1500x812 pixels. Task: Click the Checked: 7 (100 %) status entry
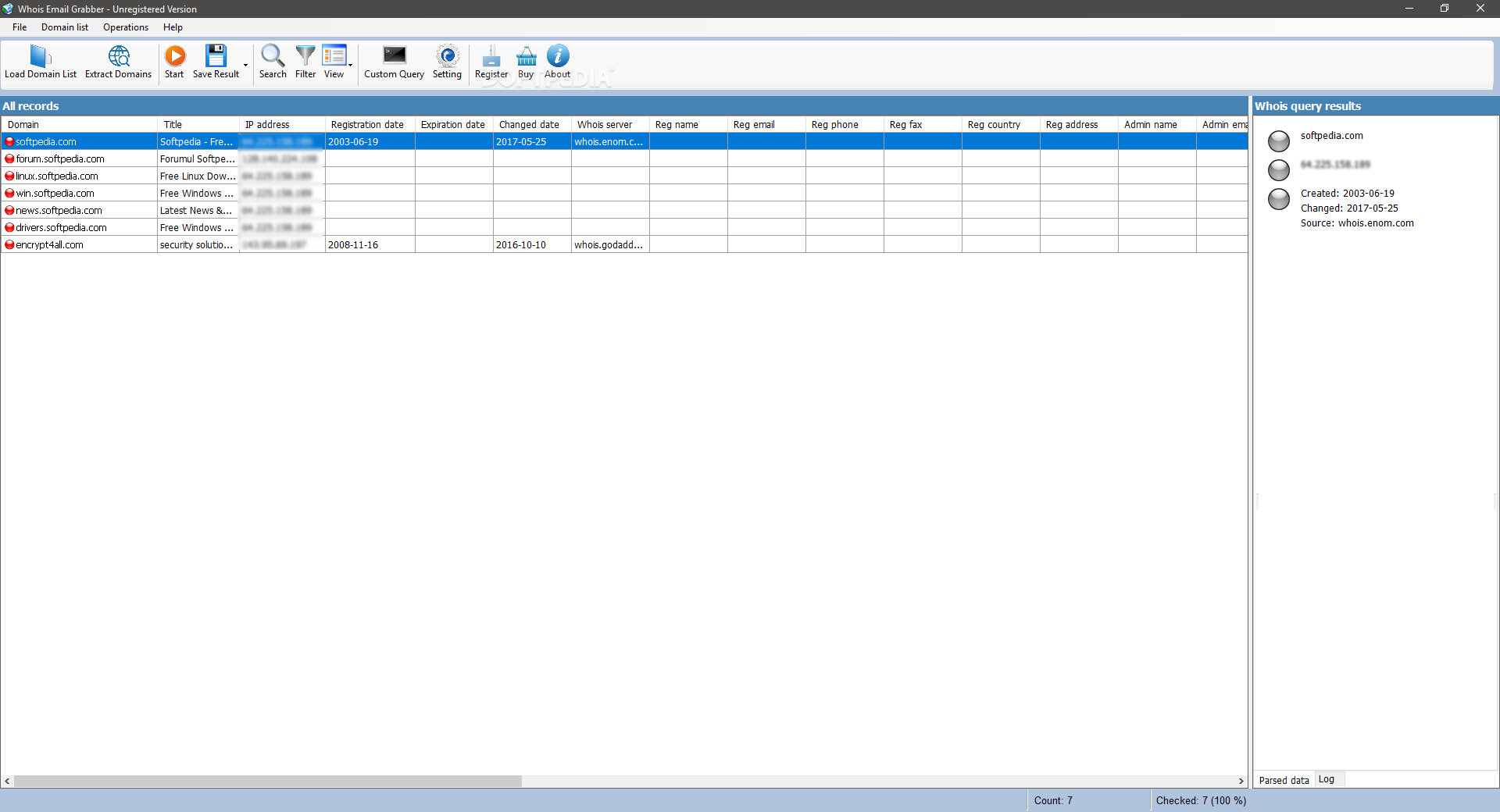pos(1201,800)
